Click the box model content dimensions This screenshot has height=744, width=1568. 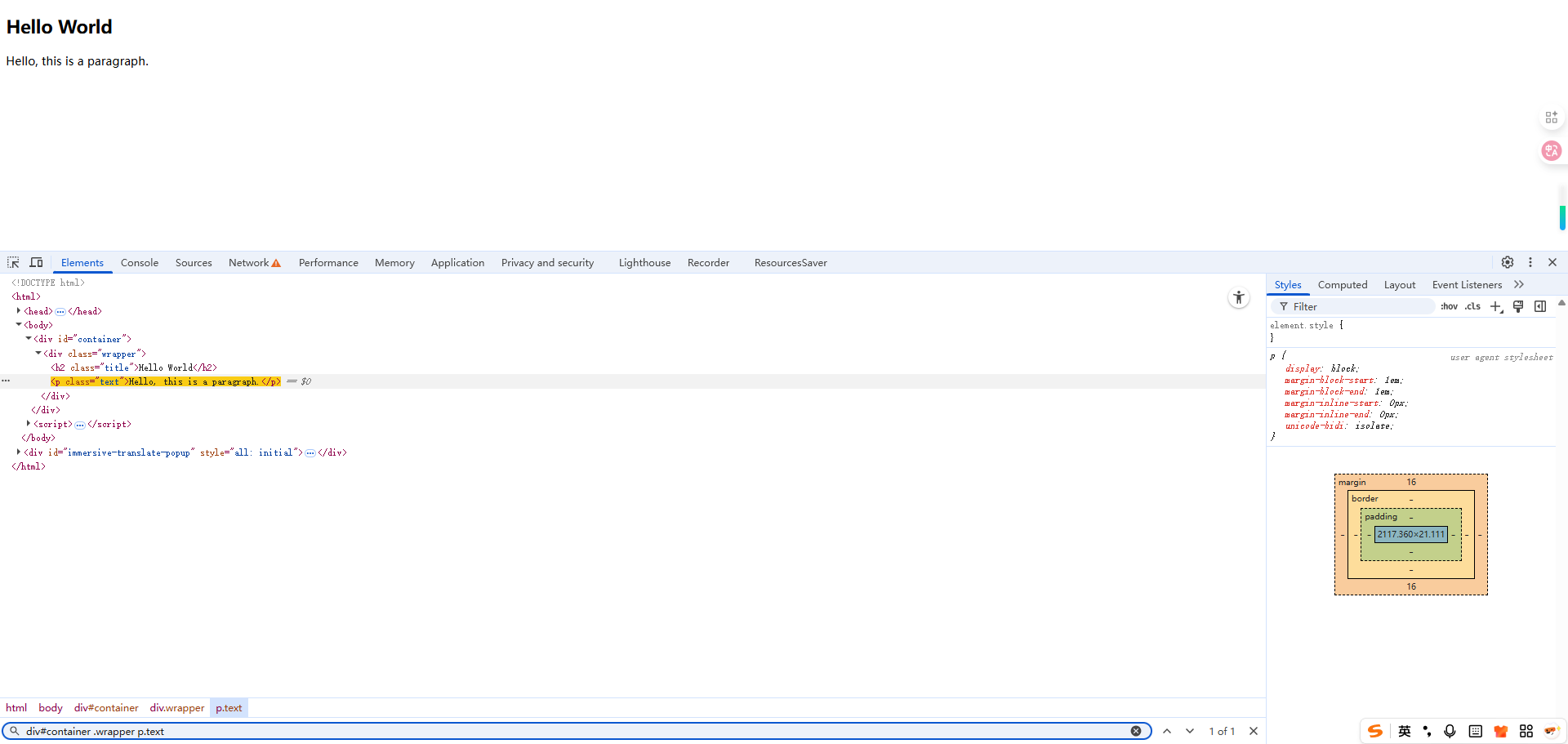pyautogui.click(x=1411, y=534)
